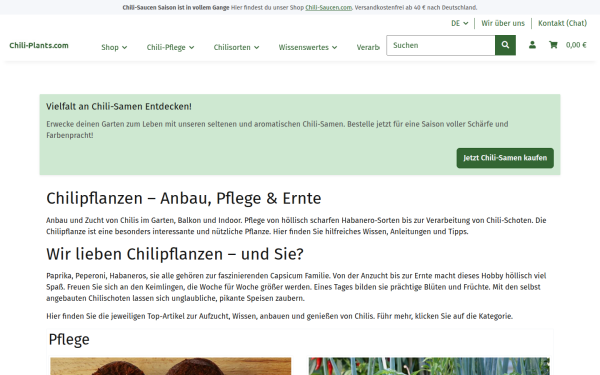Focus the Suchen search field
This screenshot has height=375, width=600.
click(x=440, y=45)
